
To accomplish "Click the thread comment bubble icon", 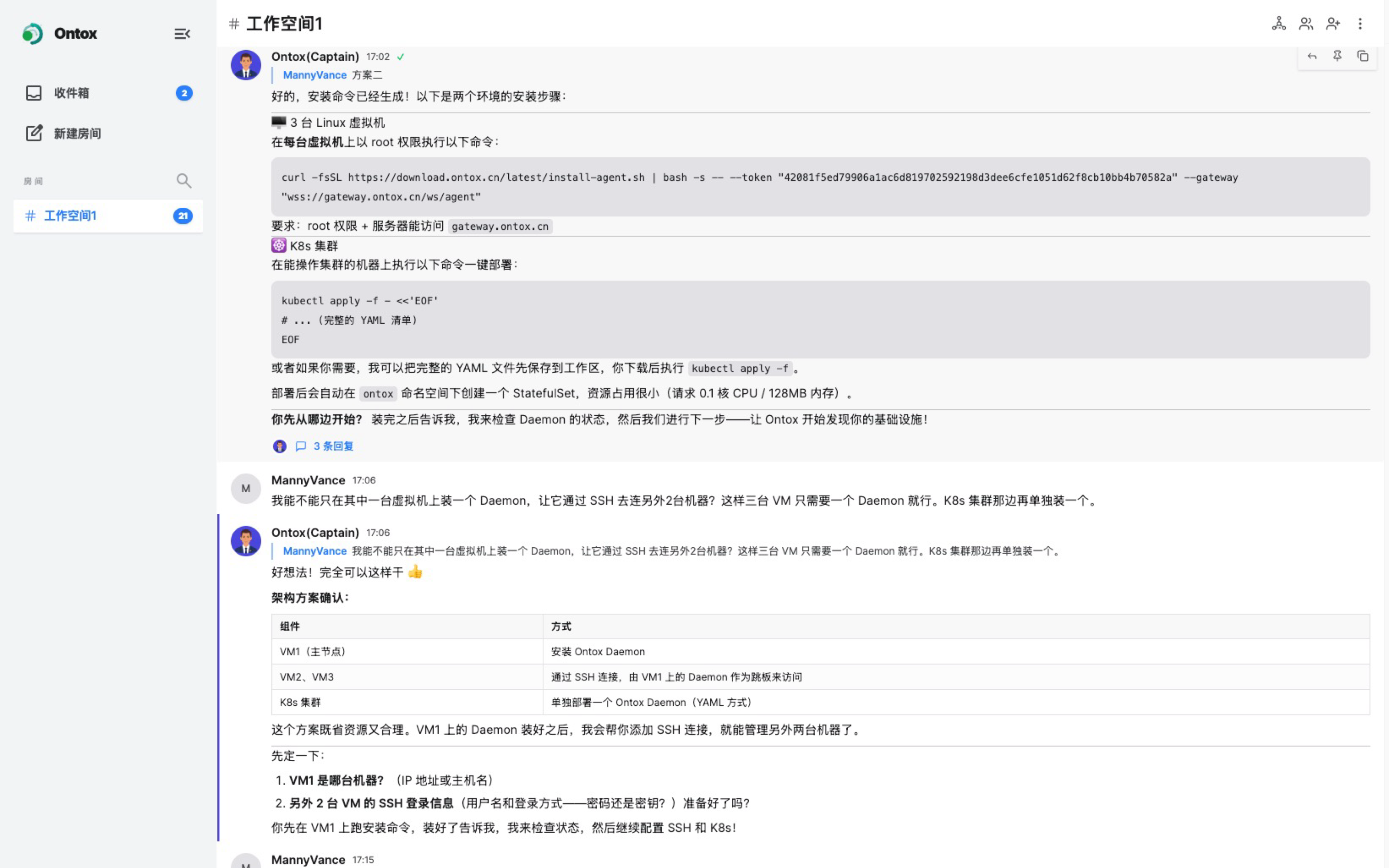I will tap(301, 446).
